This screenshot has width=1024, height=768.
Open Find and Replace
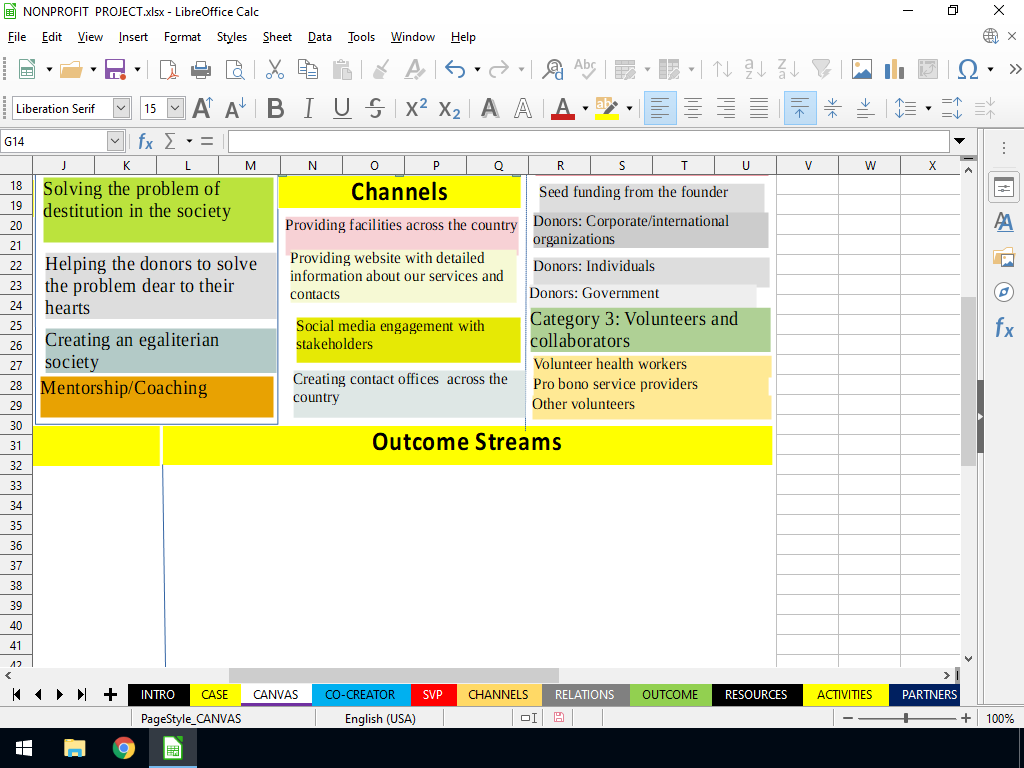pyautogui.click(x=553, y=69)
